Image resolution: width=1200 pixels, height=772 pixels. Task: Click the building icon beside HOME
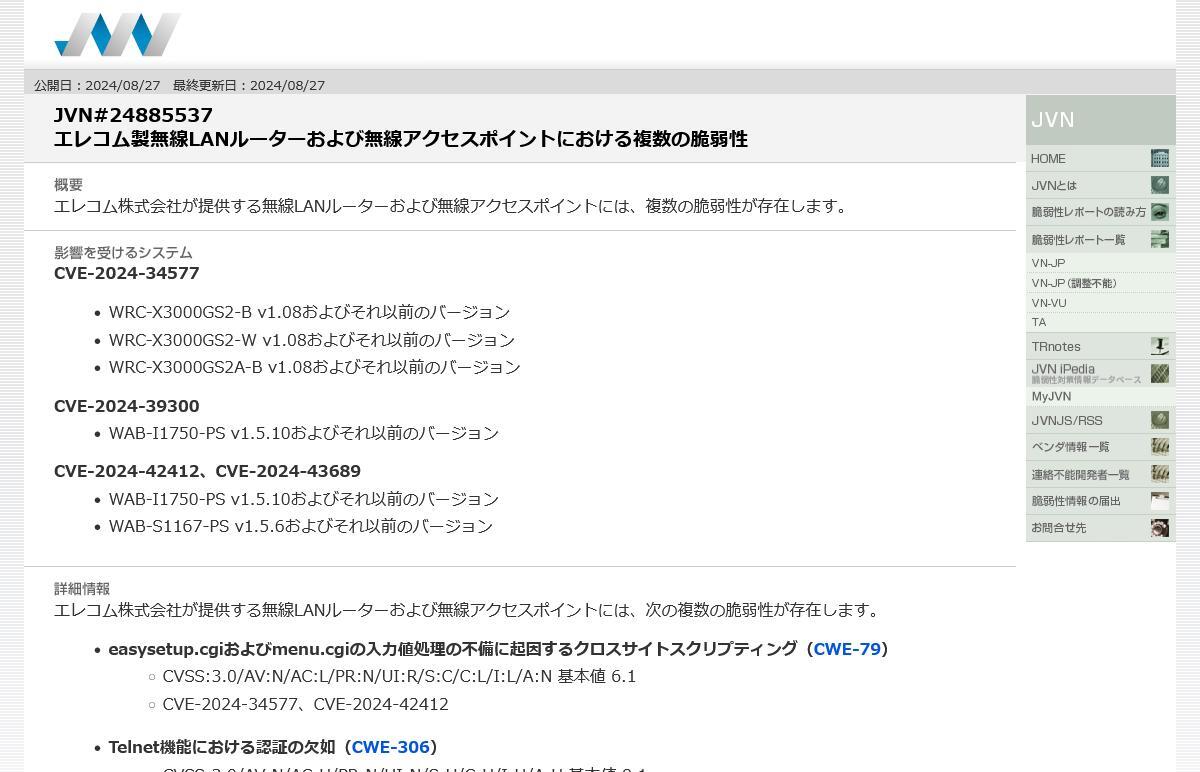1160,158
